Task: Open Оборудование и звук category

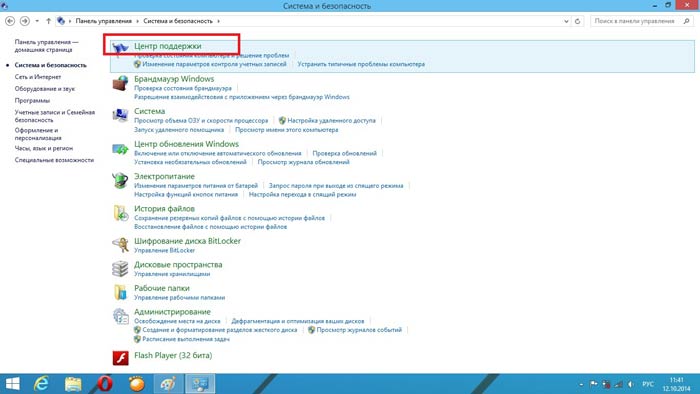Action: click(45, 89)
